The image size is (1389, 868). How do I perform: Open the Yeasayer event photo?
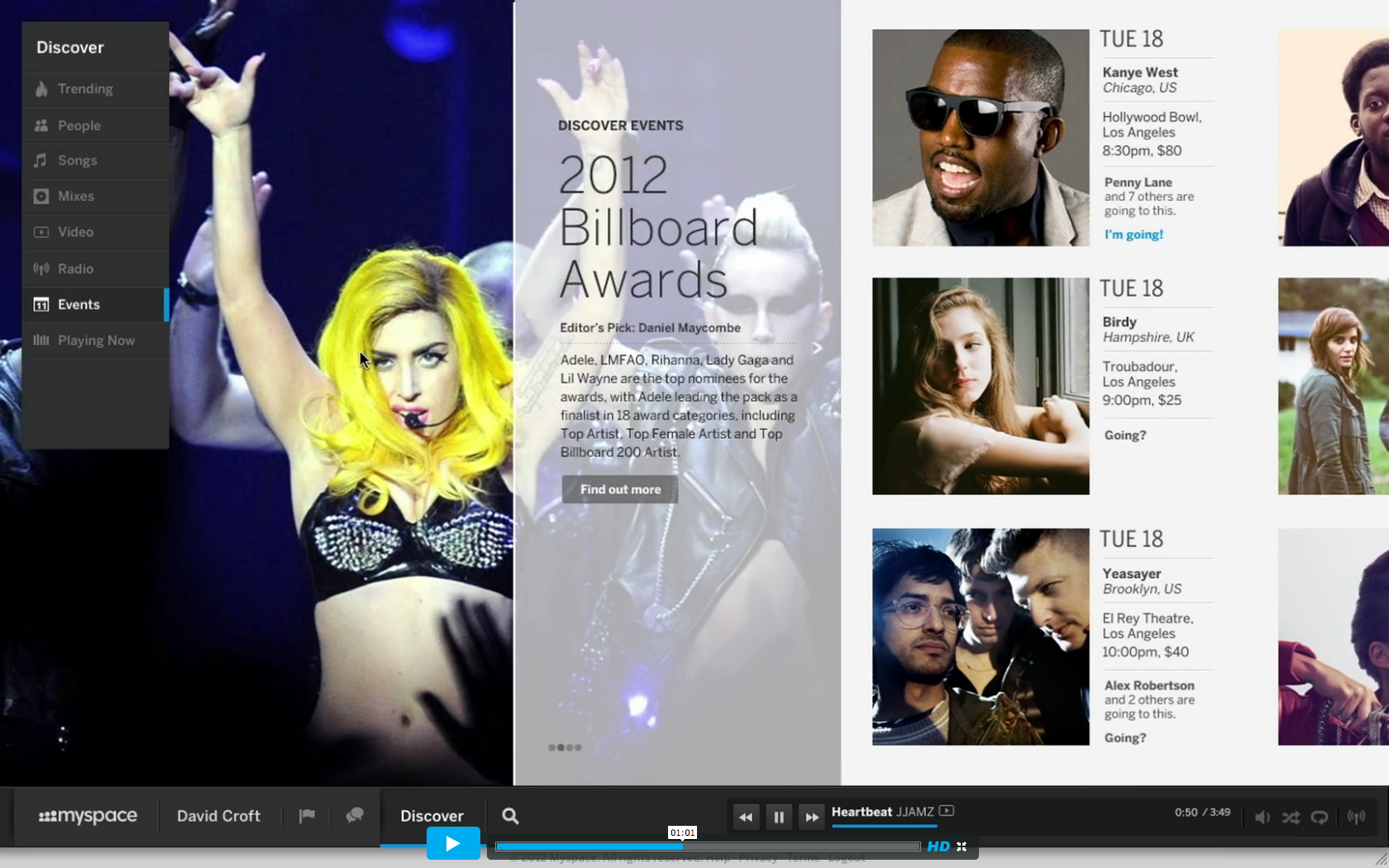[981, 637]
